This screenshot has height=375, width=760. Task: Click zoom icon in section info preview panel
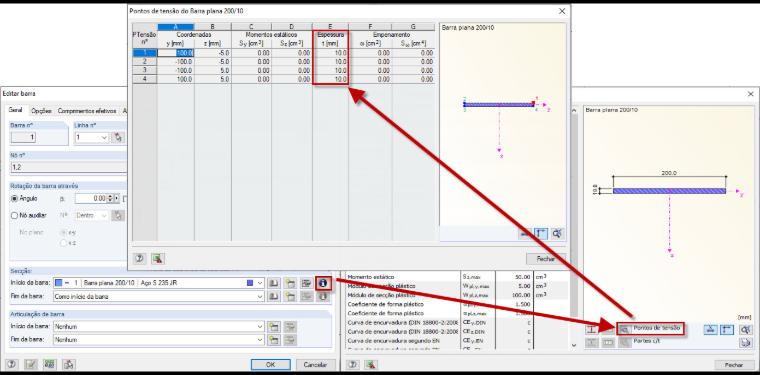pyautogui.click(x=745, y=329)
